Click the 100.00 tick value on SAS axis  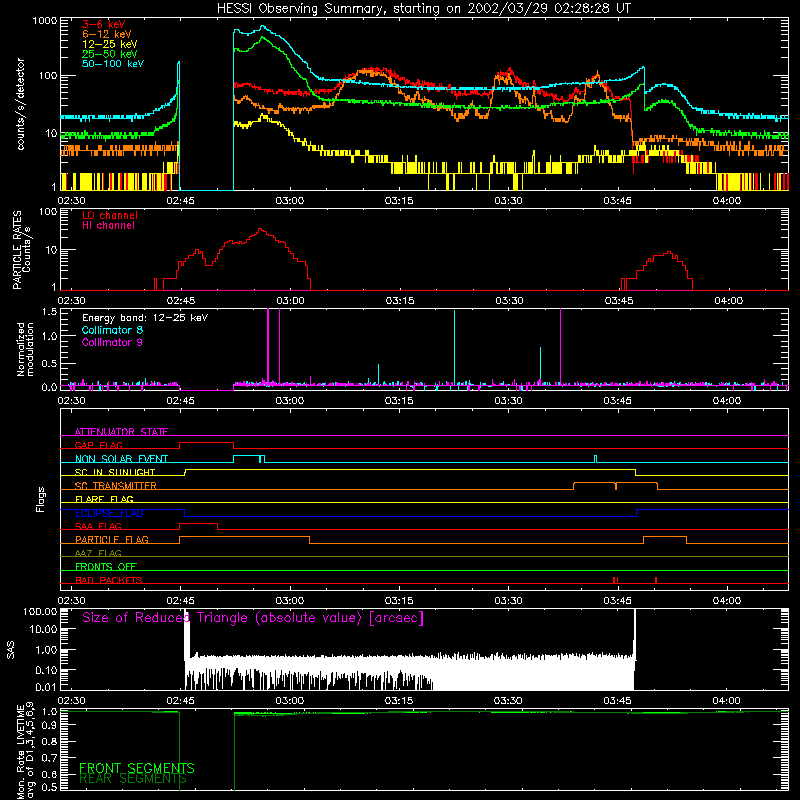click(x=40, y=611)
